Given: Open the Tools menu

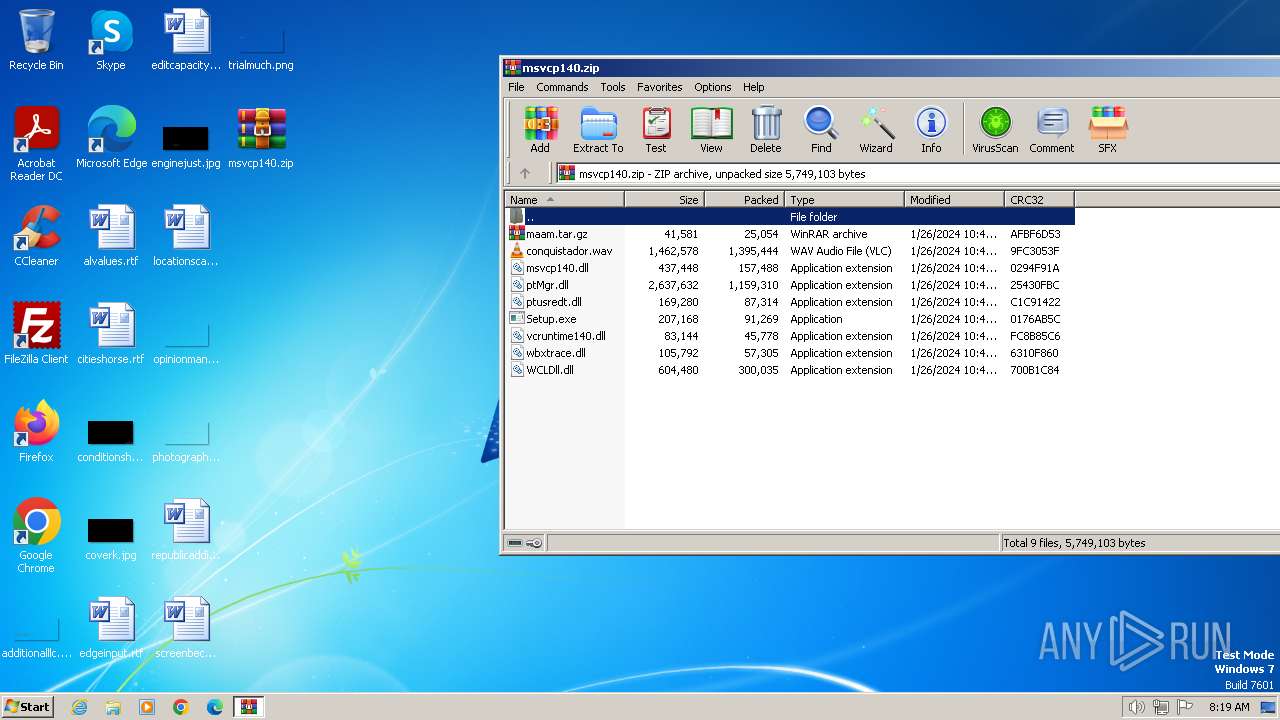Looking at the screenshot, I should (613, 87).
